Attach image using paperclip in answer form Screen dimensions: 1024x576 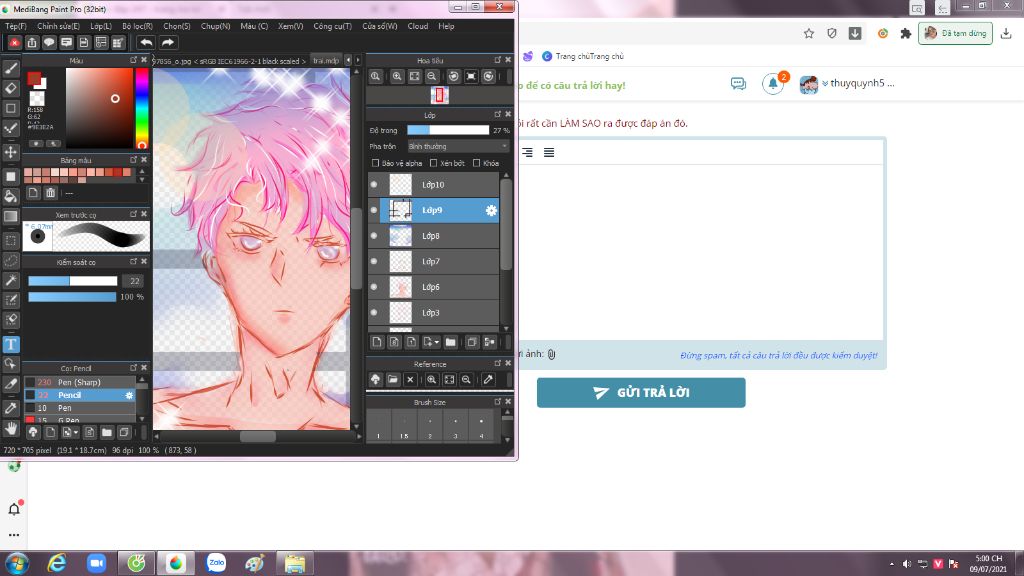tap(551, 354)
